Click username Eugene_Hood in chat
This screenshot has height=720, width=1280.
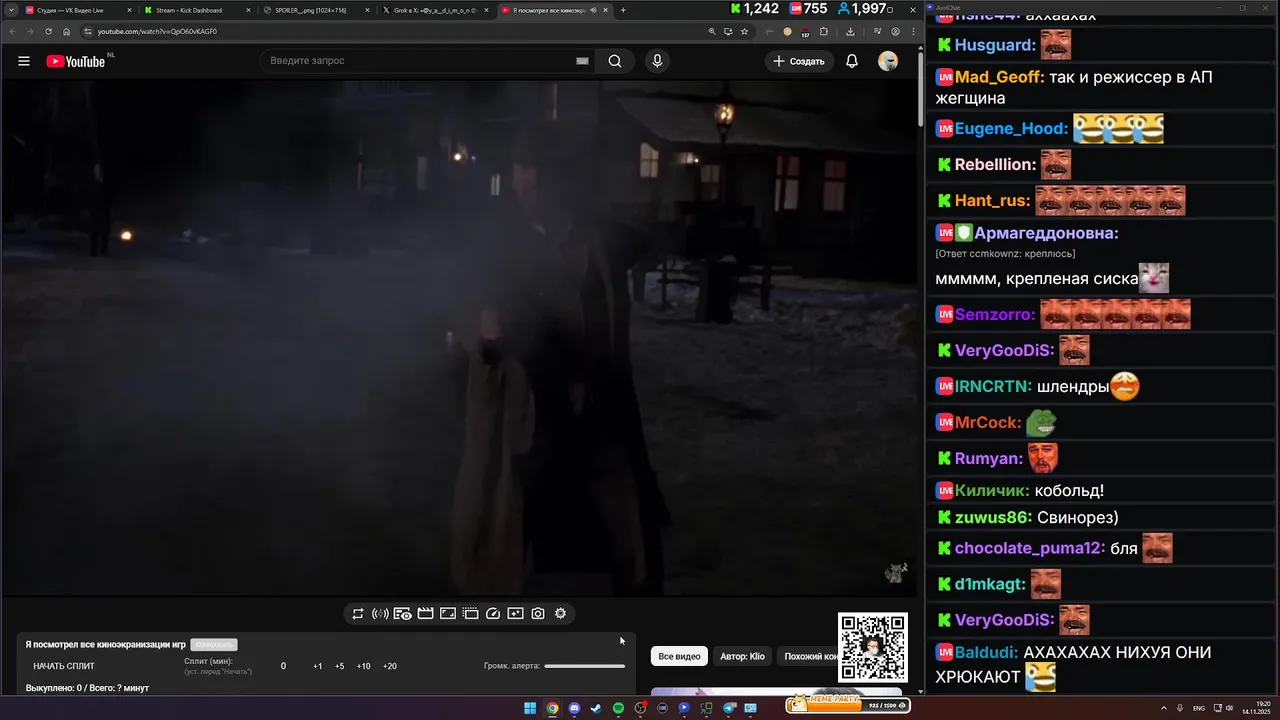(1011, 129)
